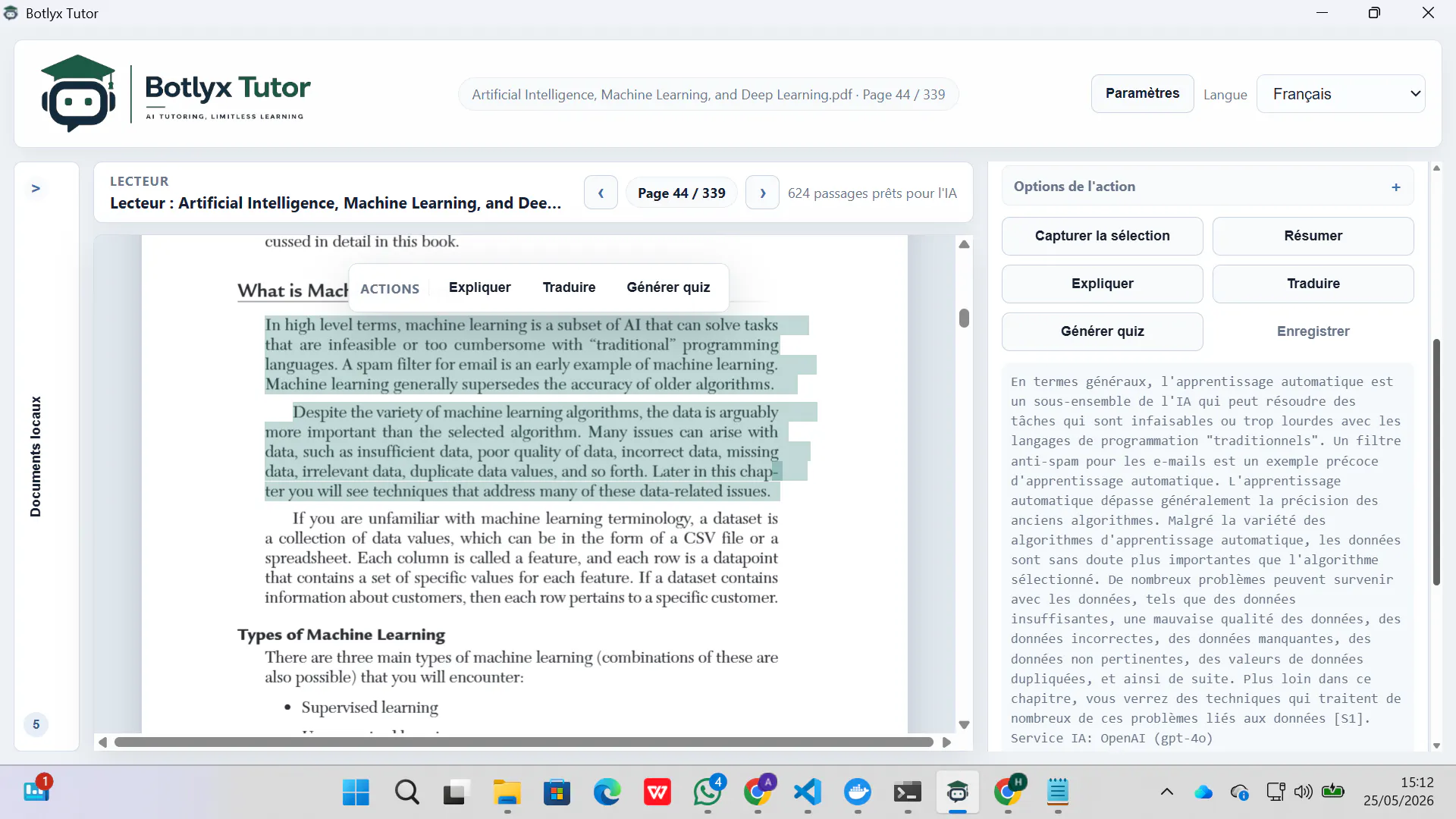The height and width of the screenshot is (819, 1456).
Task: Expand the Documents locaux sidebar arrow
Action: [x=36, y=188]
